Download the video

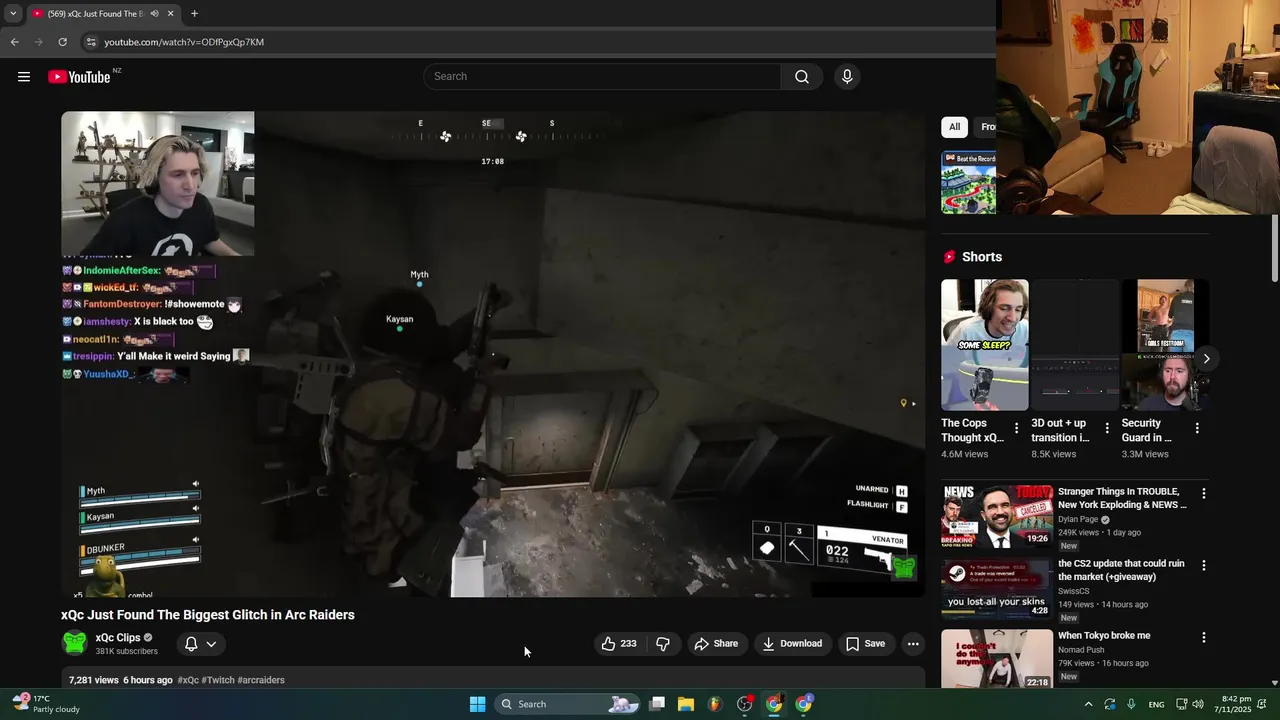792,644
